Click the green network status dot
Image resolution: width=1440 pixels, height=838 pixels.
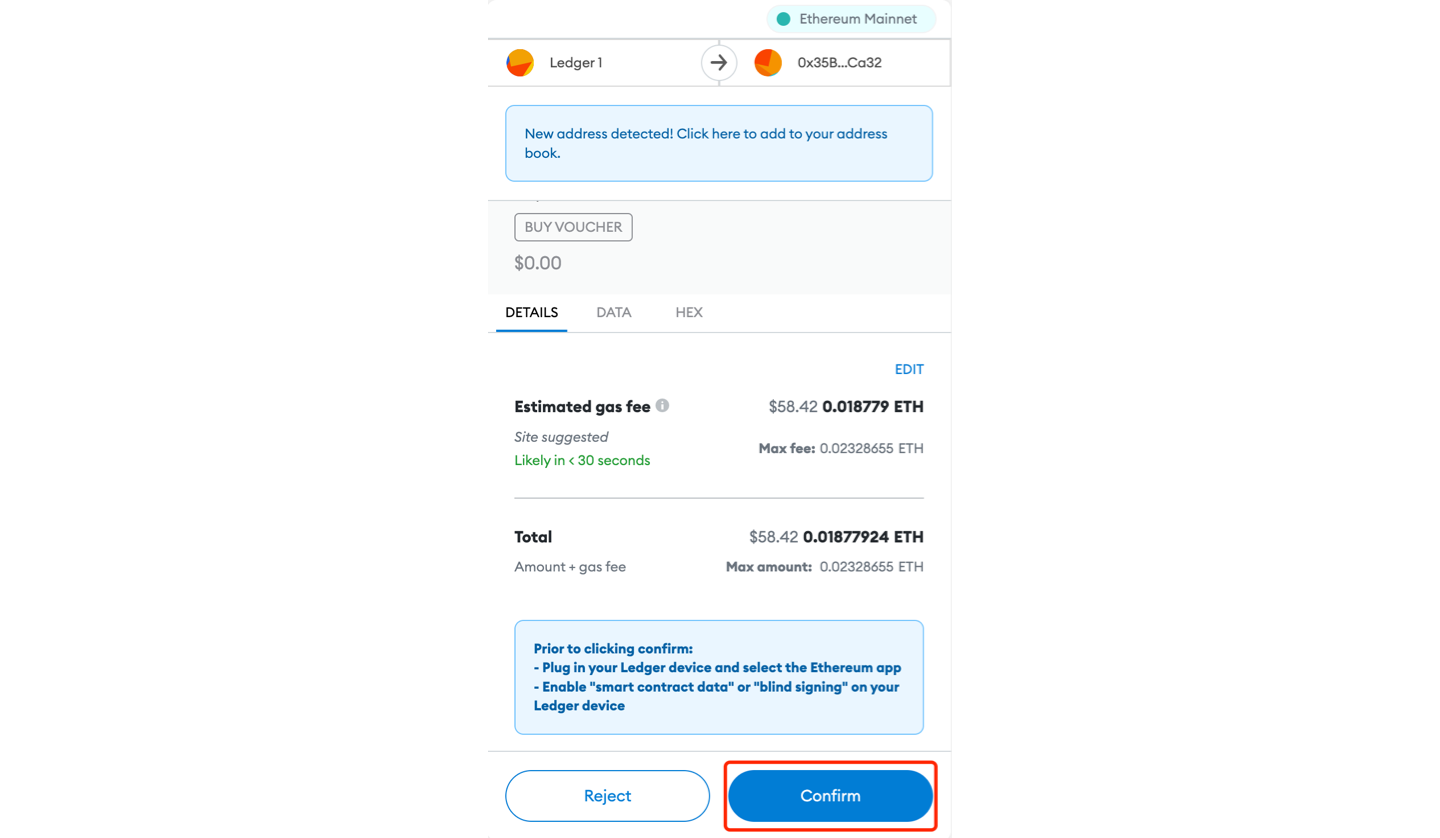pyautogui.click(x=784, y=19)
